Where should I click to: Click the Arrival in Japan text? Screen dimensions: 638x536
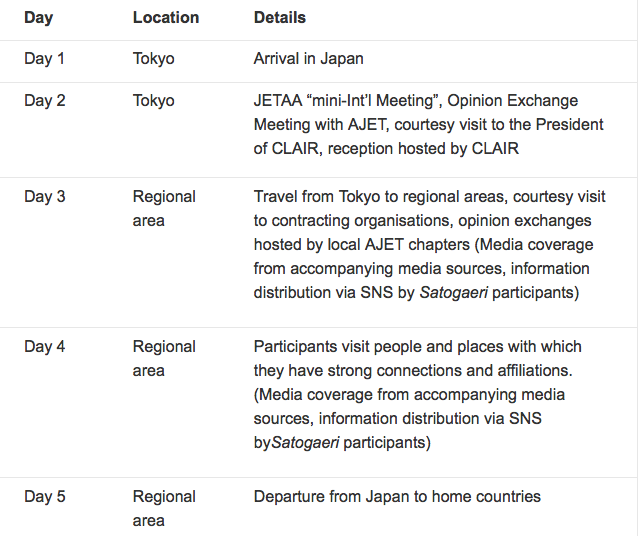coord(309,59)
